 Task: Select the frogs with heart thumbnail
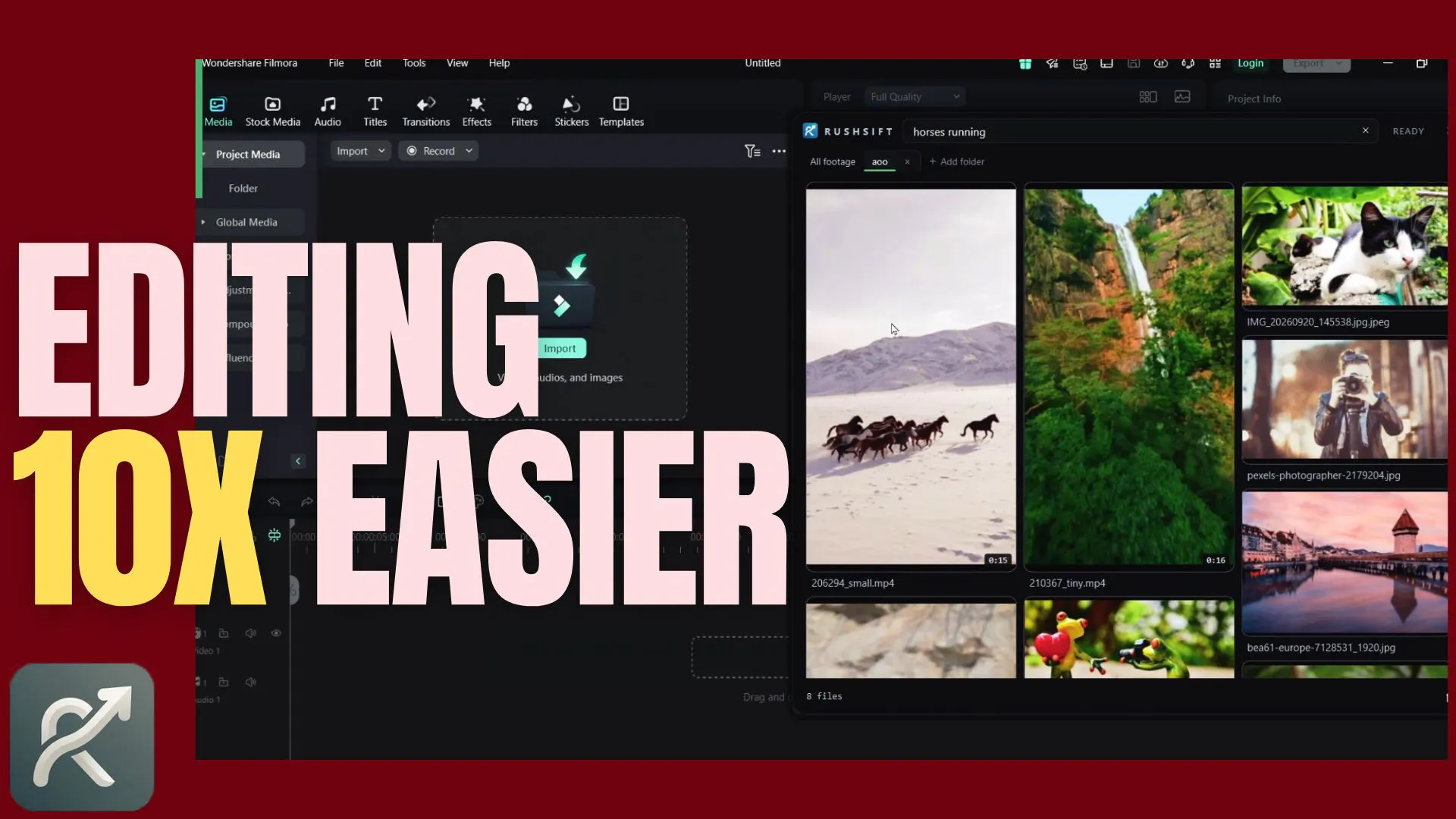pyautogui.click(x=1129, y=639)
